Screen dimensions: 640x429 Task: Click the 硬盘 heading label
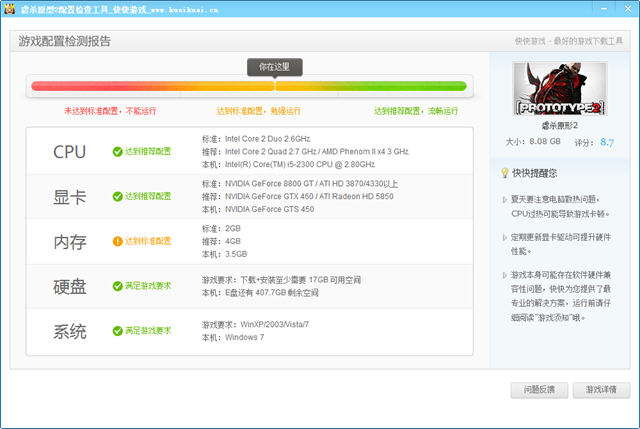pyautogui.click(x=69, y=287)
